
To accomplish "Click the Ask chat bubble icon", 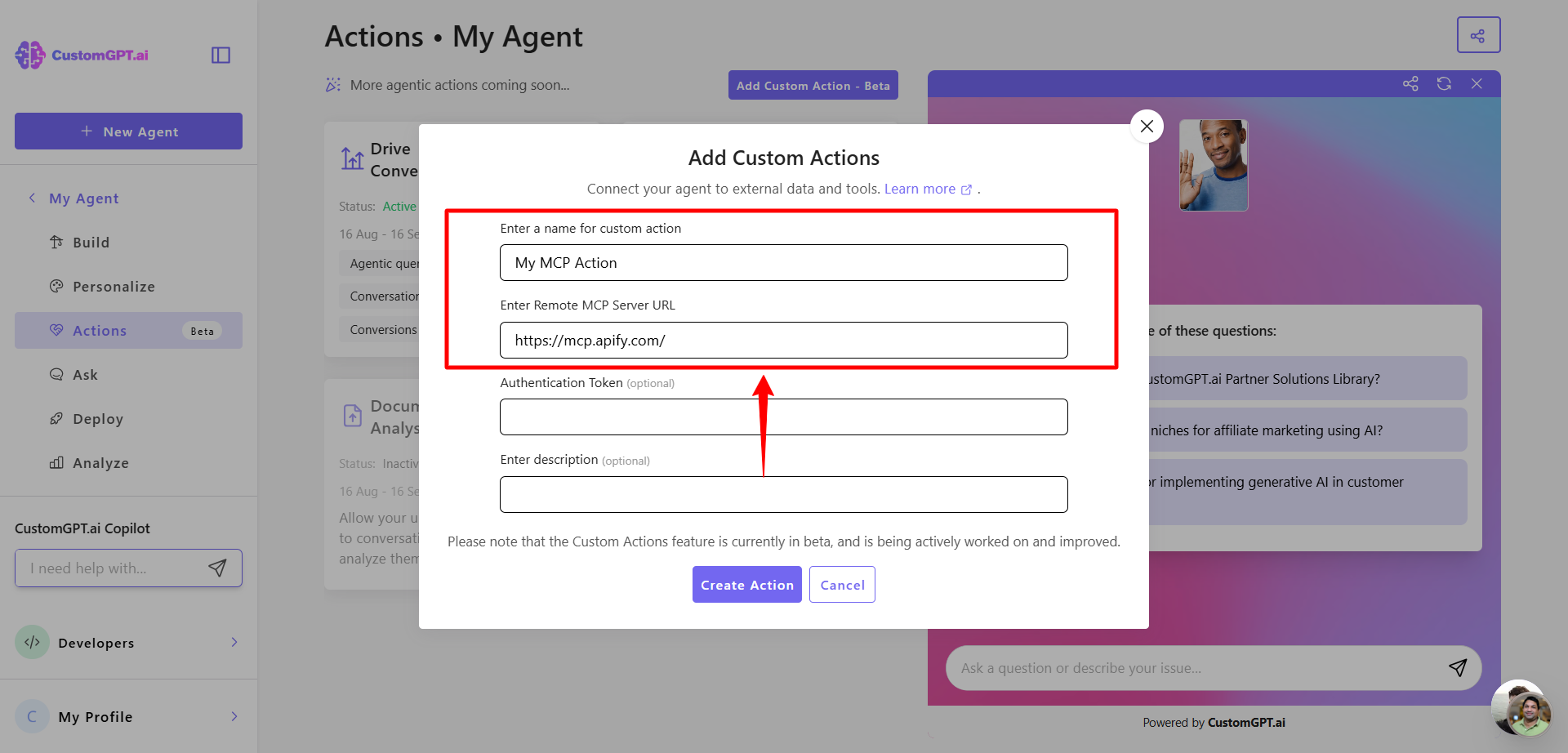I will coord(56,374).
